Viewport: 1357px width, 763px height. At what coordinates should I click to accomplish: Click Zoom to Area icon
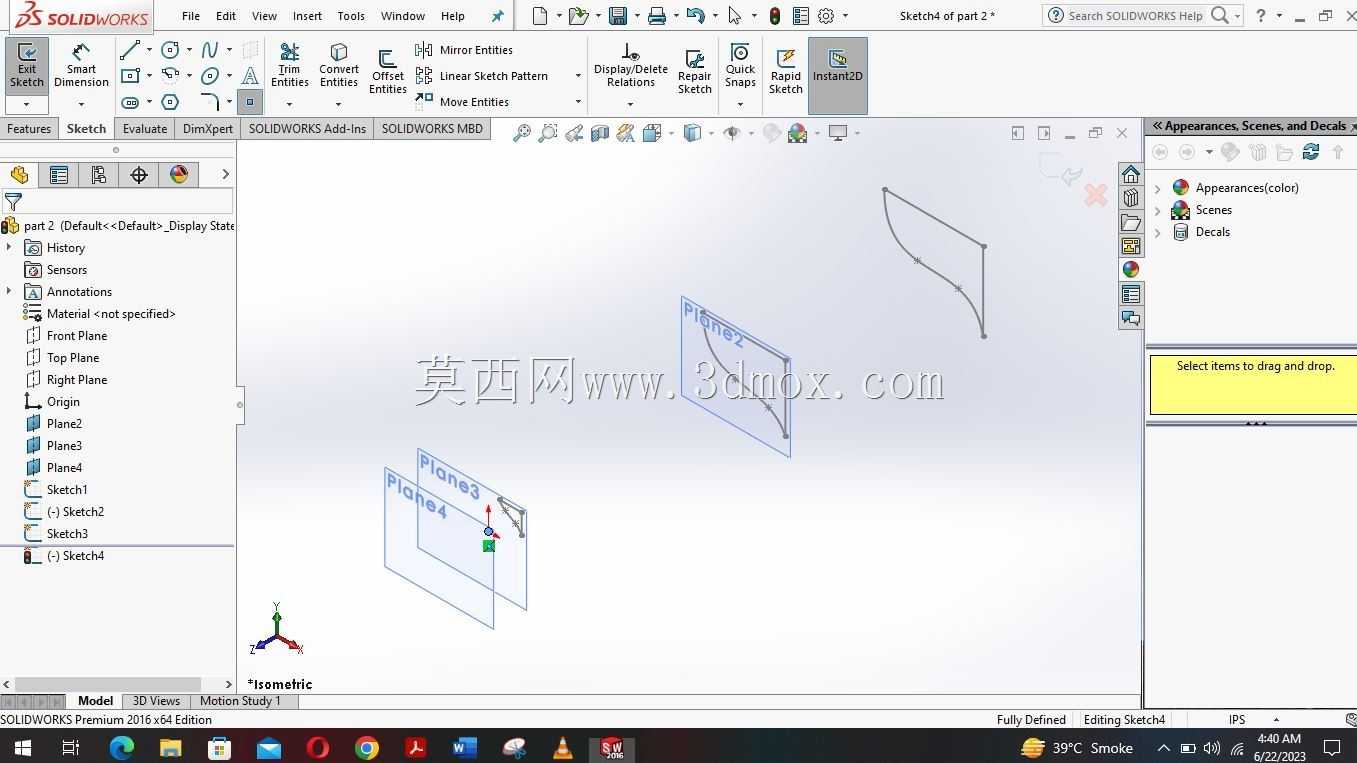(548, 133)
